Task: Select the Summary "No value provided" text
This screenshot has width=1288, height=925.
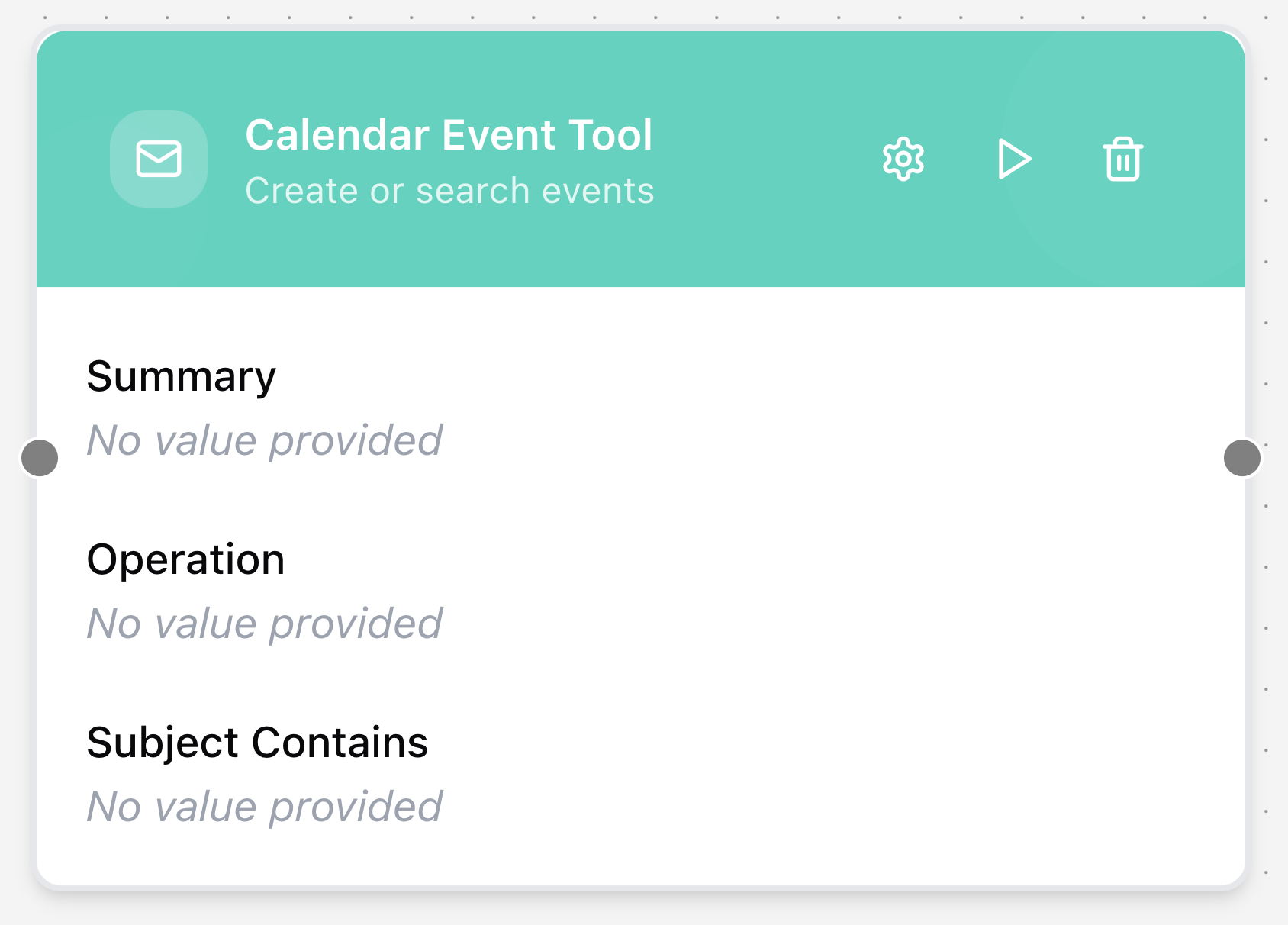Action: [264, 440]
